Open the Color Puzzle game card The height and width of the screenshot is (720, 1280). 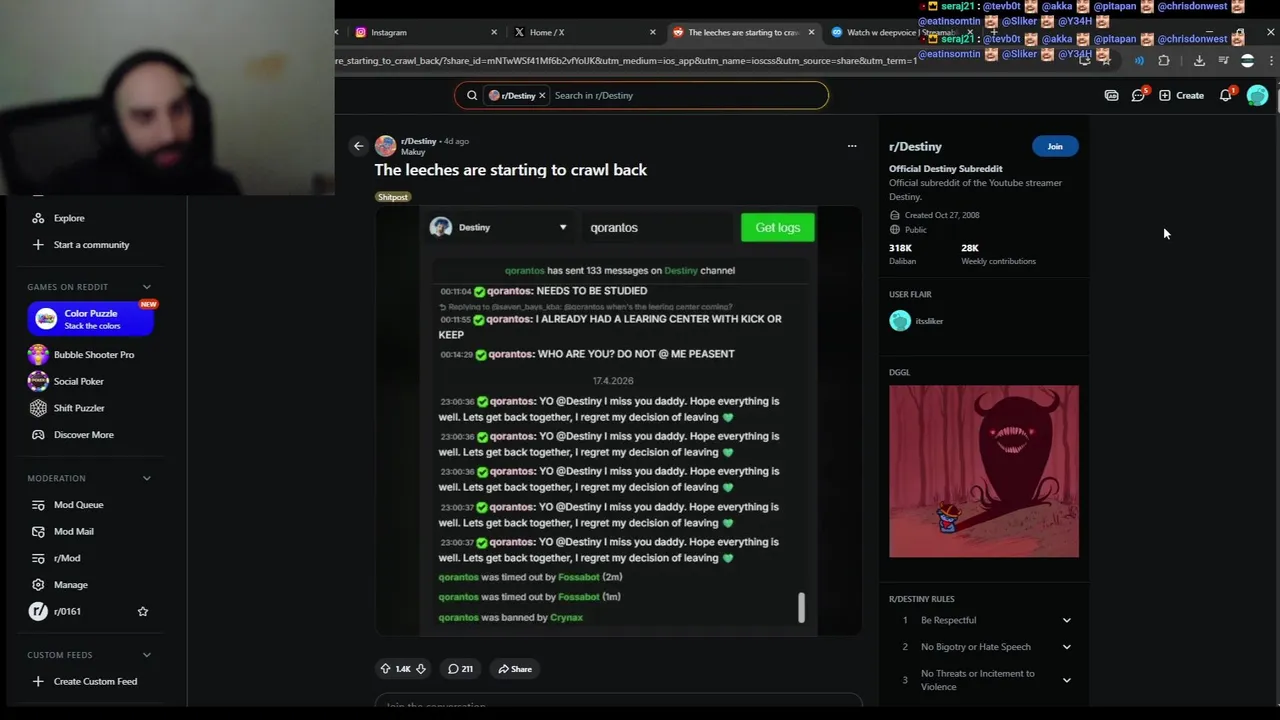(x=90, y=319)
